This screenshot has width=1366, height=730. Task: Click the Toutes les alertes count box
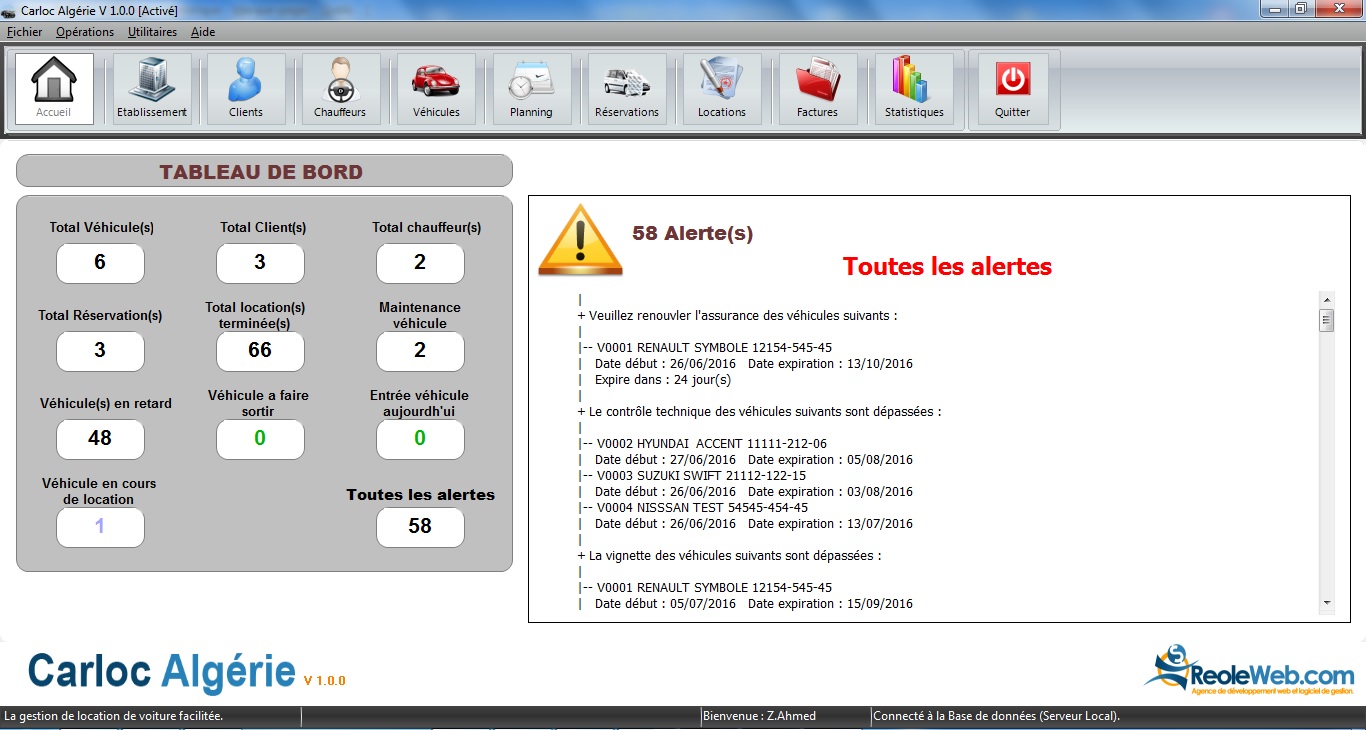420,527
